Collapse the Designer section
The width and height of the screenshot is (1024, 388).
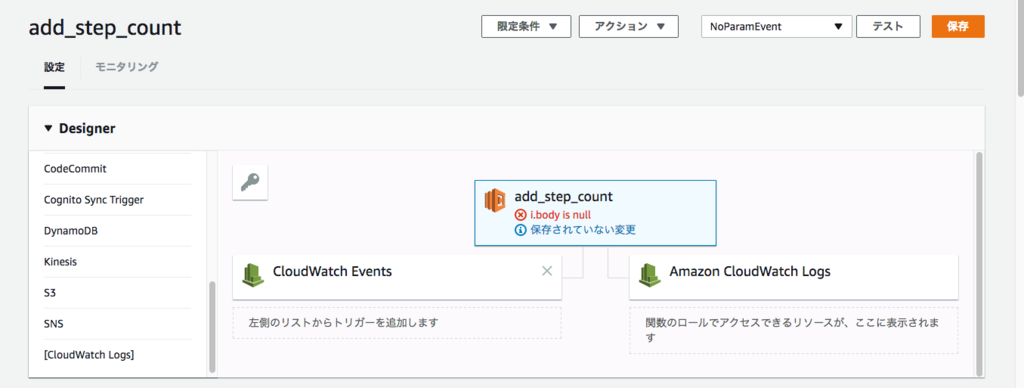point(48,129)
